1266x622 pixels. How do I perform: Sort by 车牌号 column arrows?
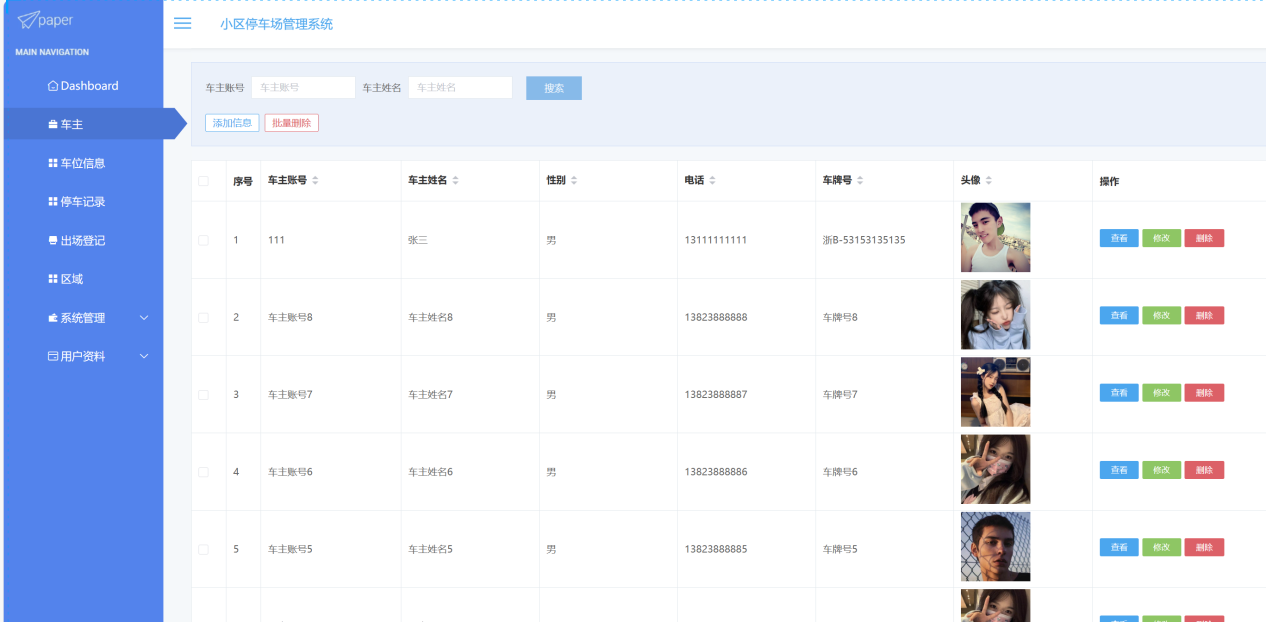[860, 181]
